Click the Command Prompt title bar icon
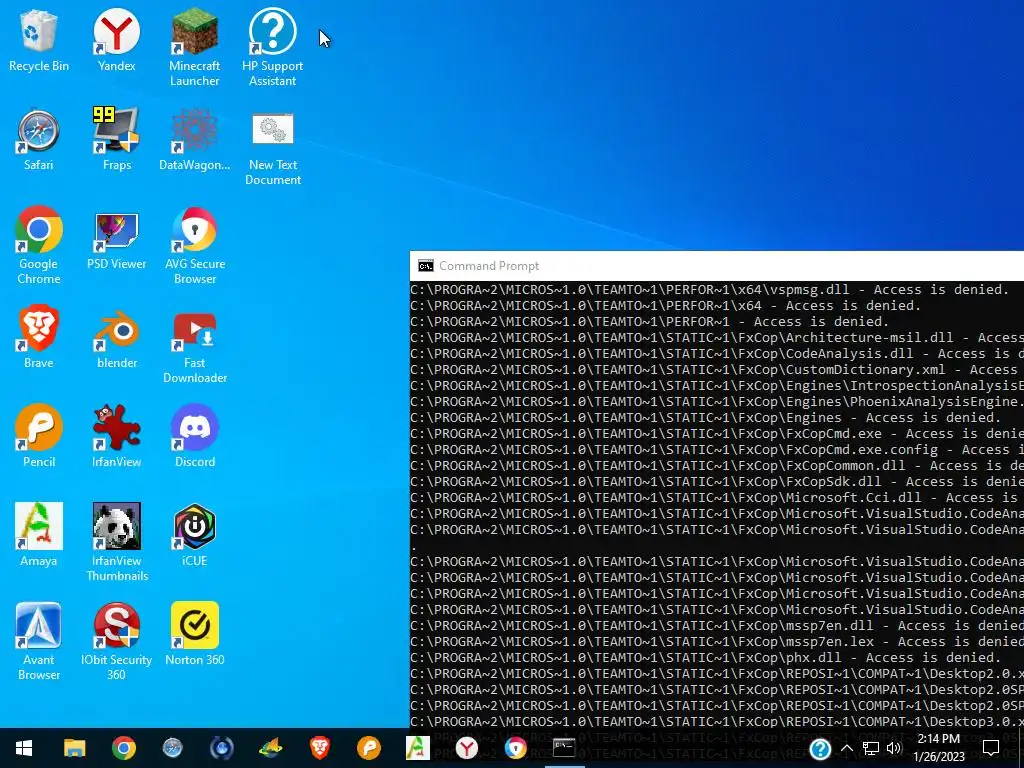The width and height of the screenshot is (1024, 768). (426, 266)
